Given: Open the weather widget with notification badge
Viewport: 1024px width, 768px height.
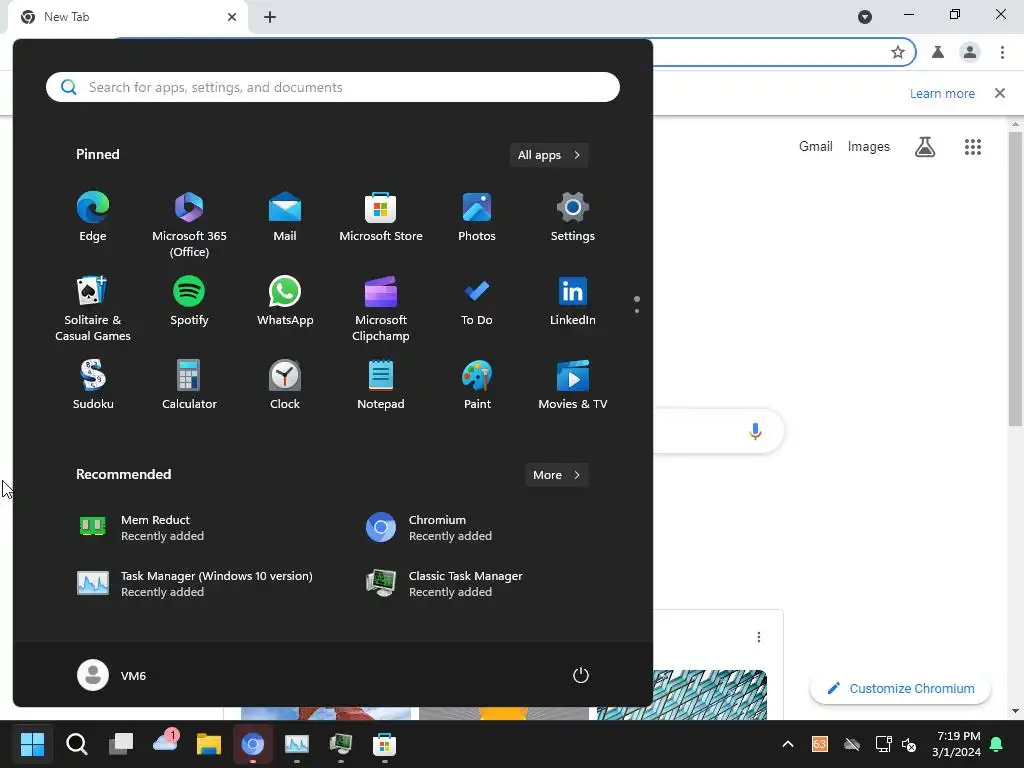Looking at the screenshot, I should tap(165, 743).
